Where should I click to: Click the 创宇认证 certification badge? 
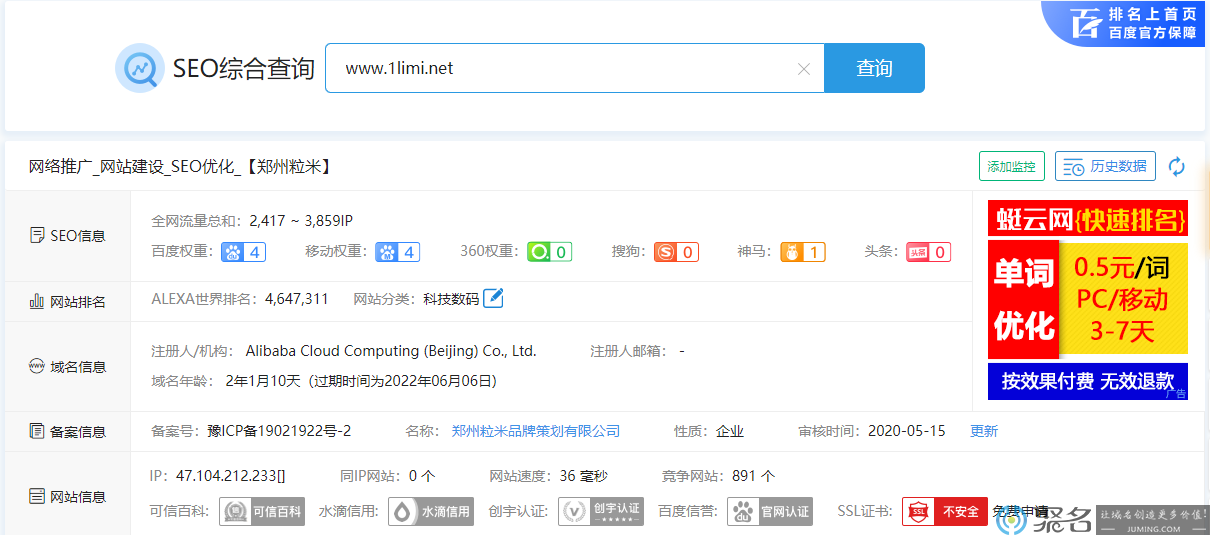click(x=601, y=511)
